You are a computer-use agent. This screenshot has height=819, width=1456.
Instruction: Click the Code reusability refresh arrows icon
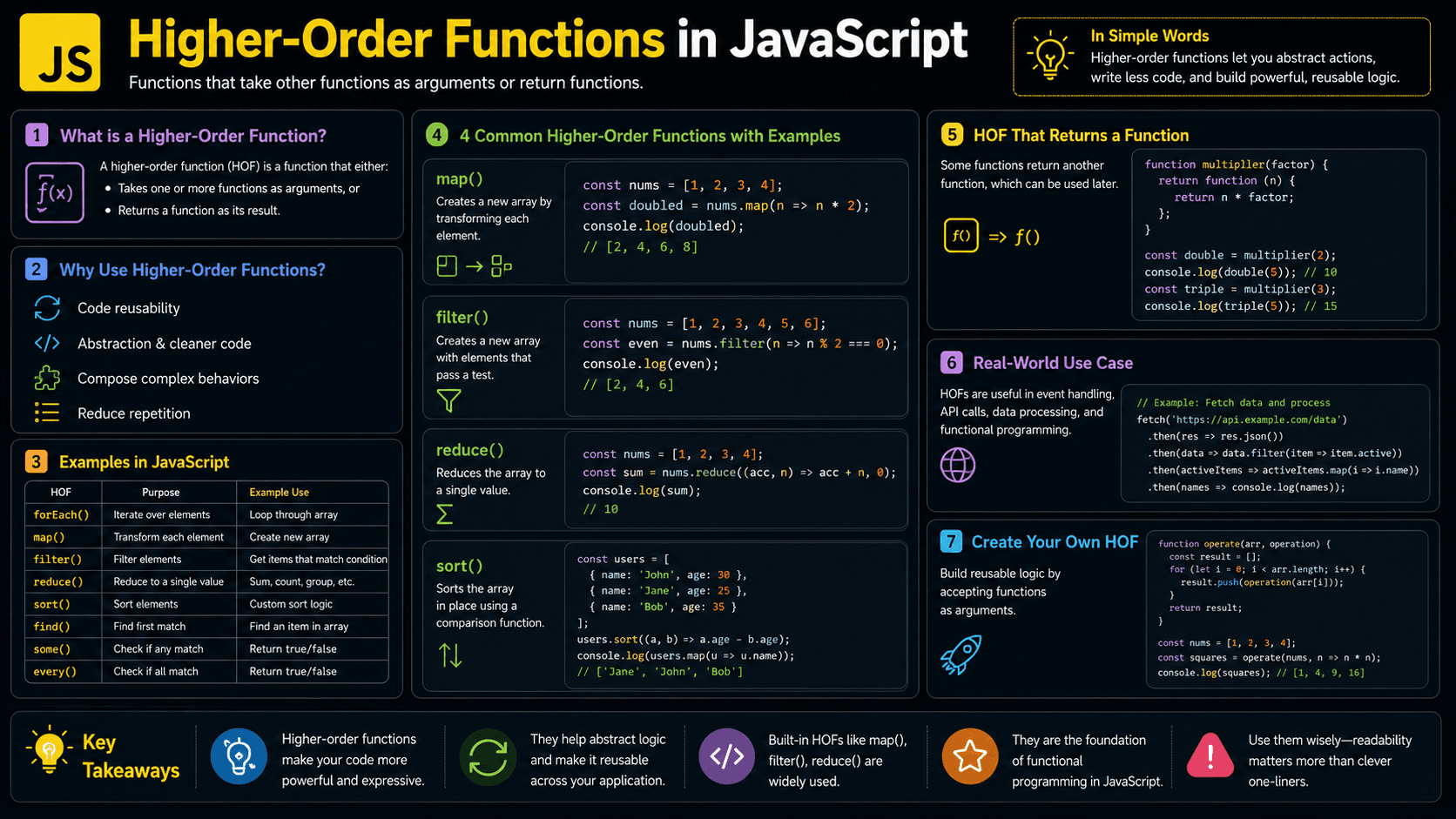47,308
